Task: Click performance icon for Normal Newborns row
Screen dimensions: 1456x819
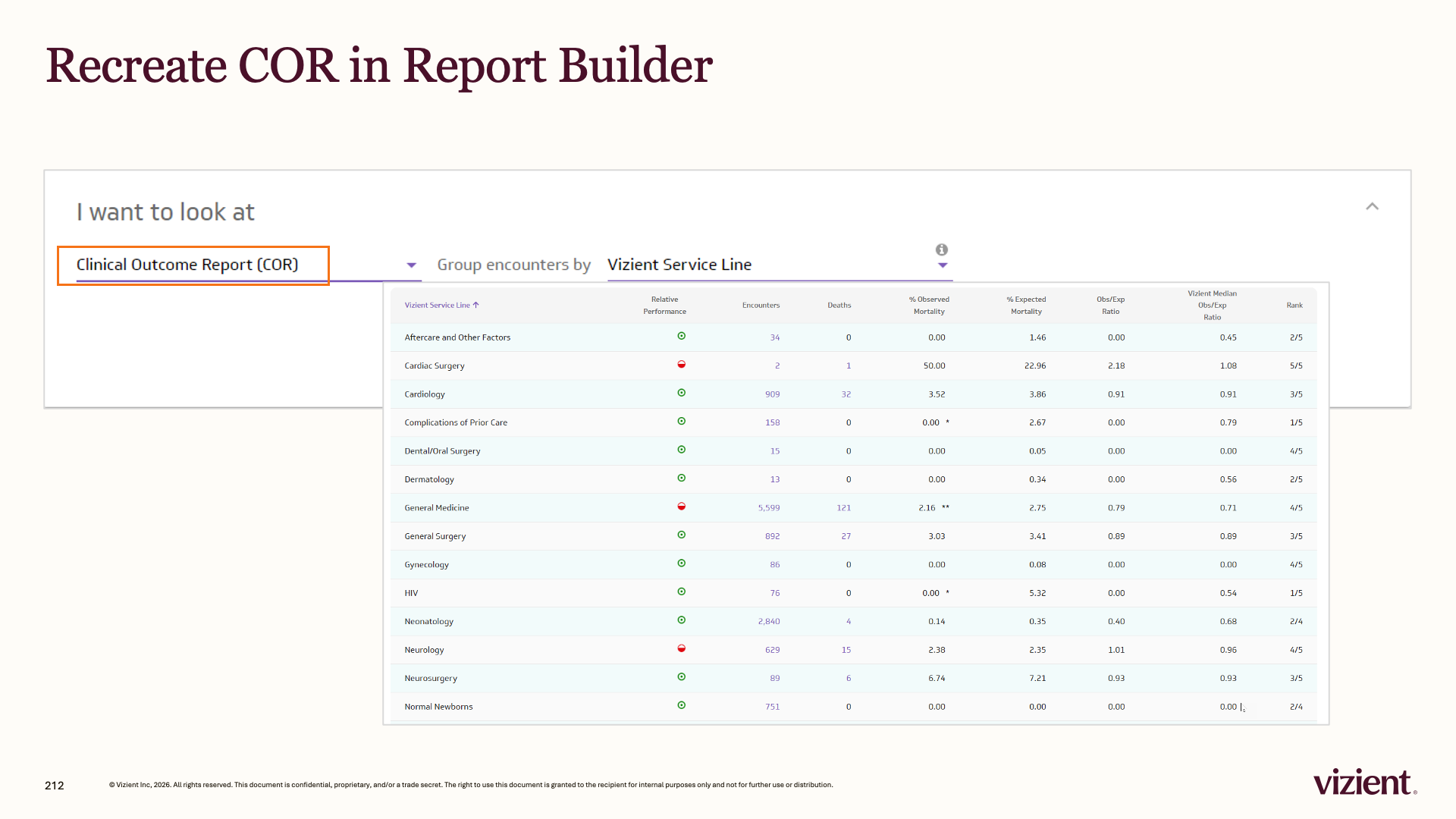Action: click(681, 705)
